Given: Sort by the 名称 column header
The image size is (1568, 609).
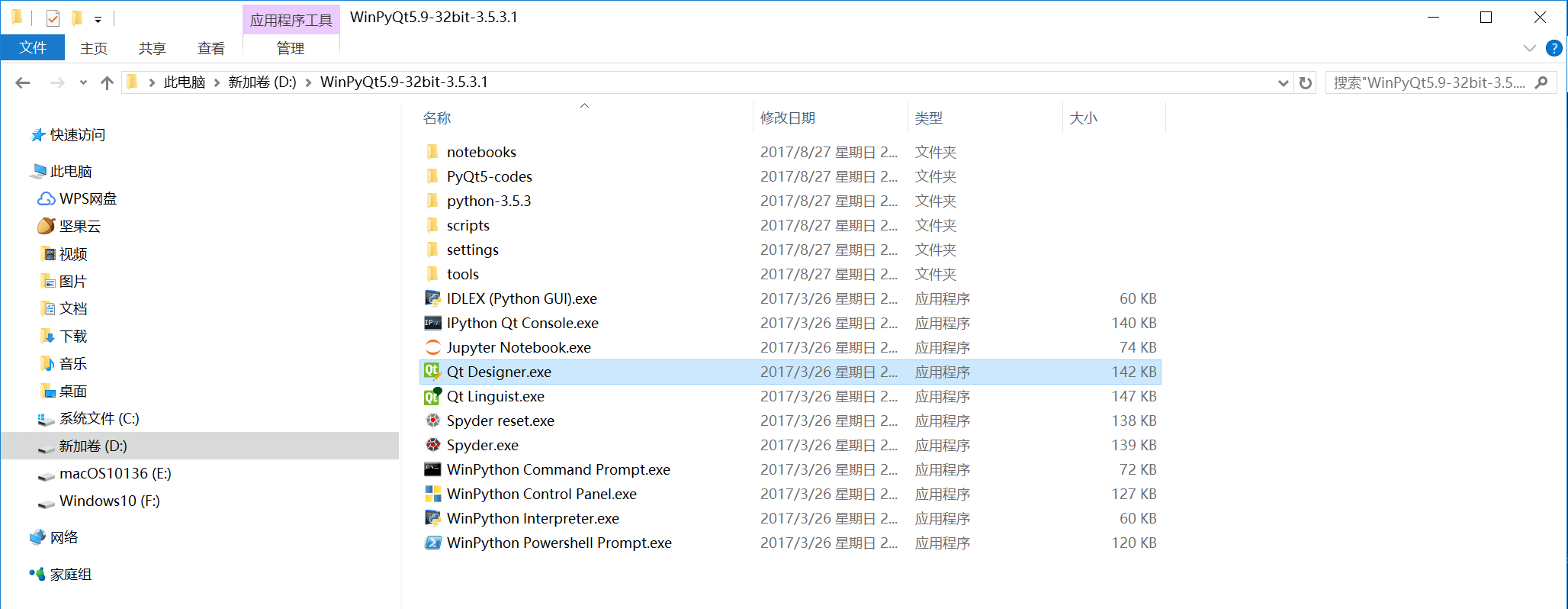Looking at the screenshot, I should [x=437, y=118].
